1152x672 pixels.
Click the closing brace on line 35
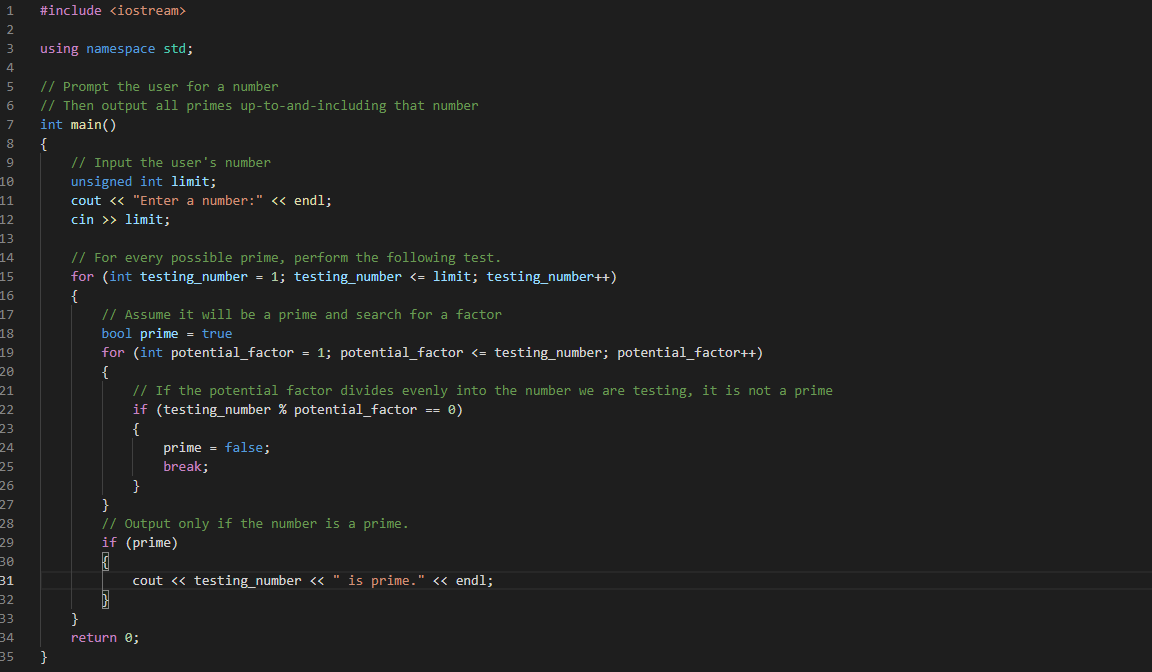pyautogui.click(x=43, y=656)
